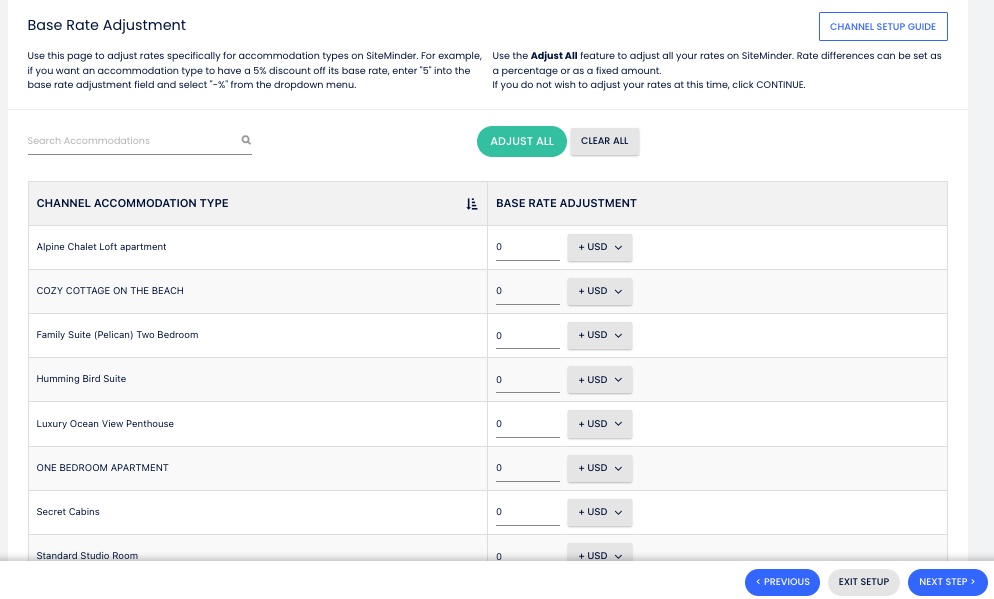994x599 pixels.
Task: Go back with the Previous button
Action: [782, 582]
